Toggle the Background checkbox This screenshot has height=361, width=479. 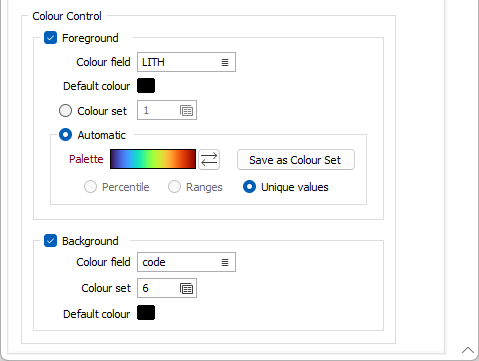coord(50,241)
